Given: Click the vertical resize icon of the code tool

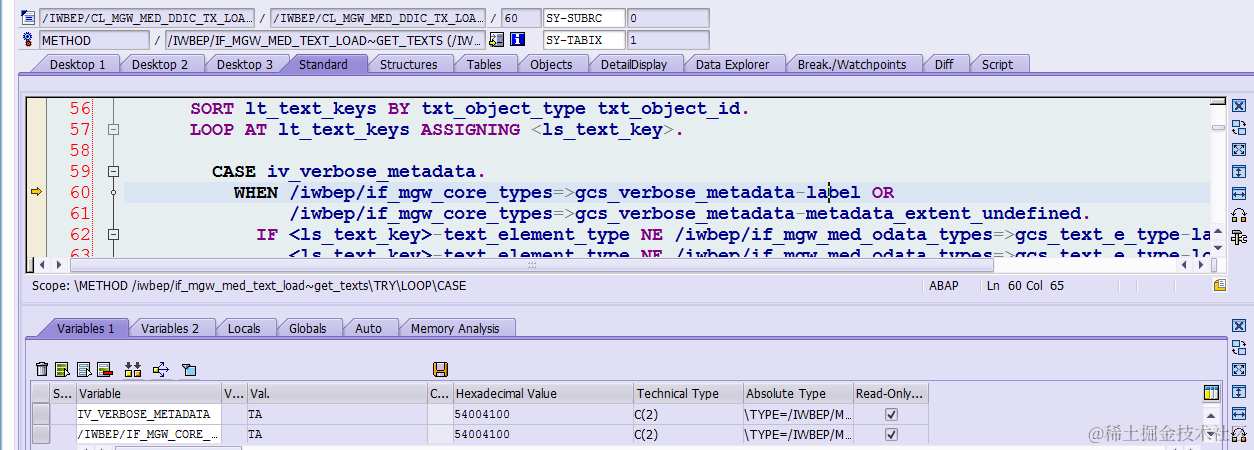Looking at the screenshot, I should click(1239, 172).
